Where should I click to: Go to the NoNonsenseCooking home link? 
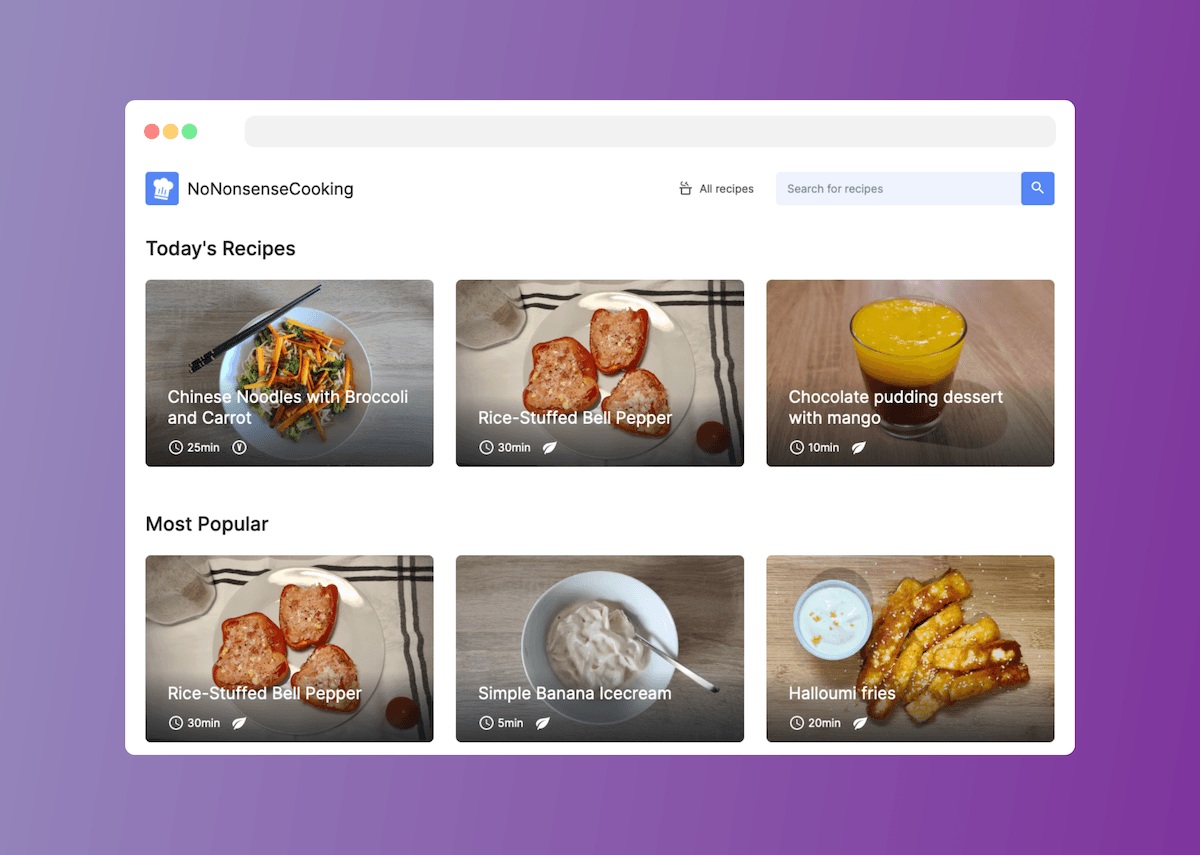pos(250,188)
